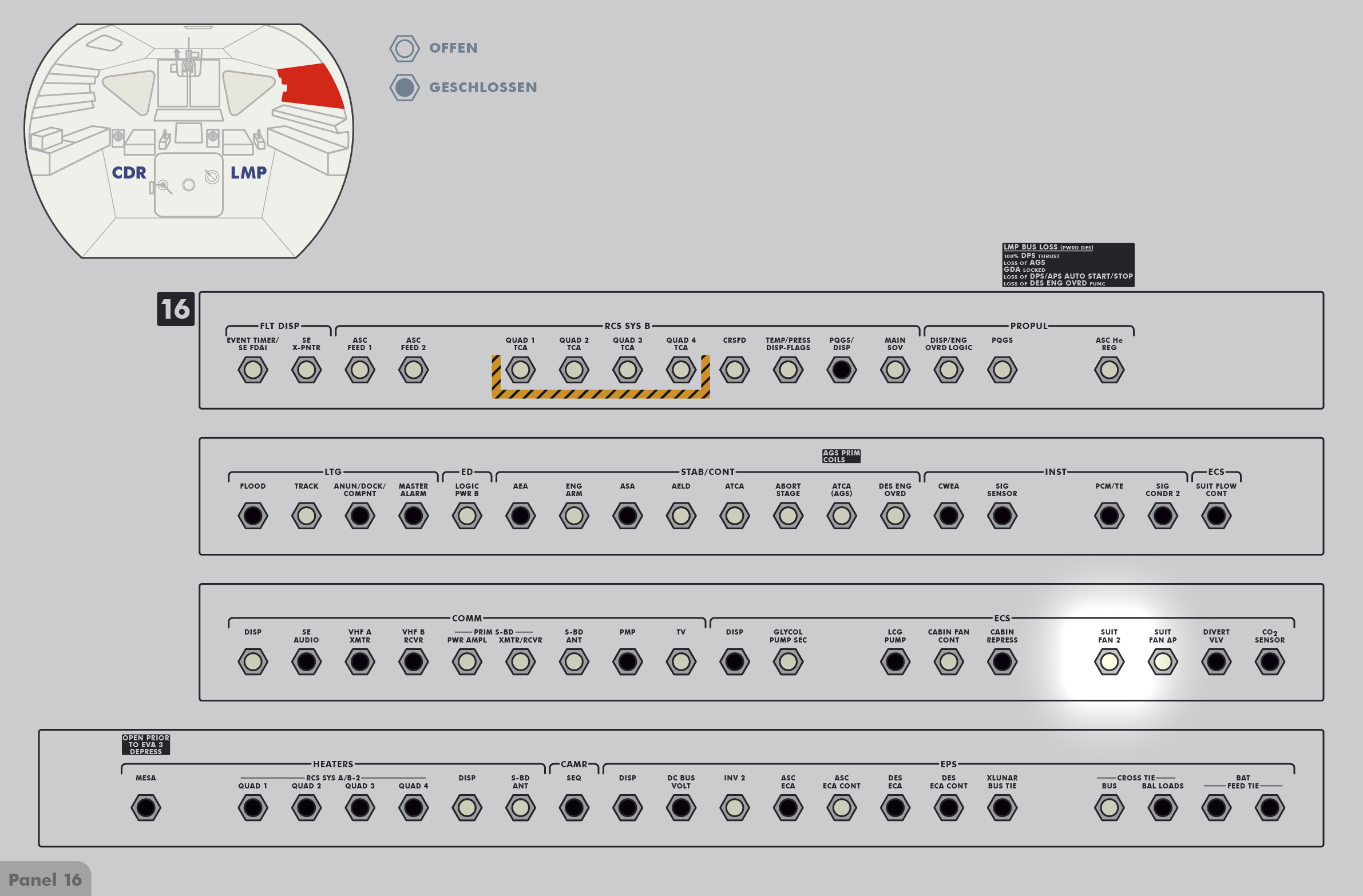Select the ASC He REG breaker

point(1109,370)
